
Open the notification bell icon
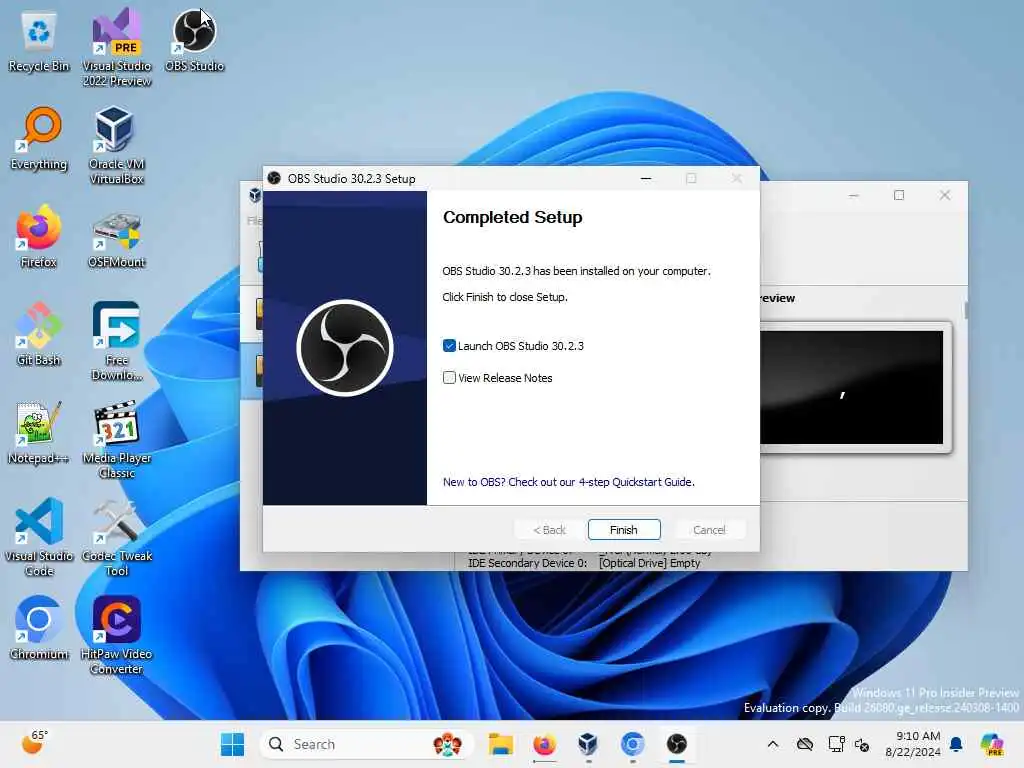tap(957, 744)
